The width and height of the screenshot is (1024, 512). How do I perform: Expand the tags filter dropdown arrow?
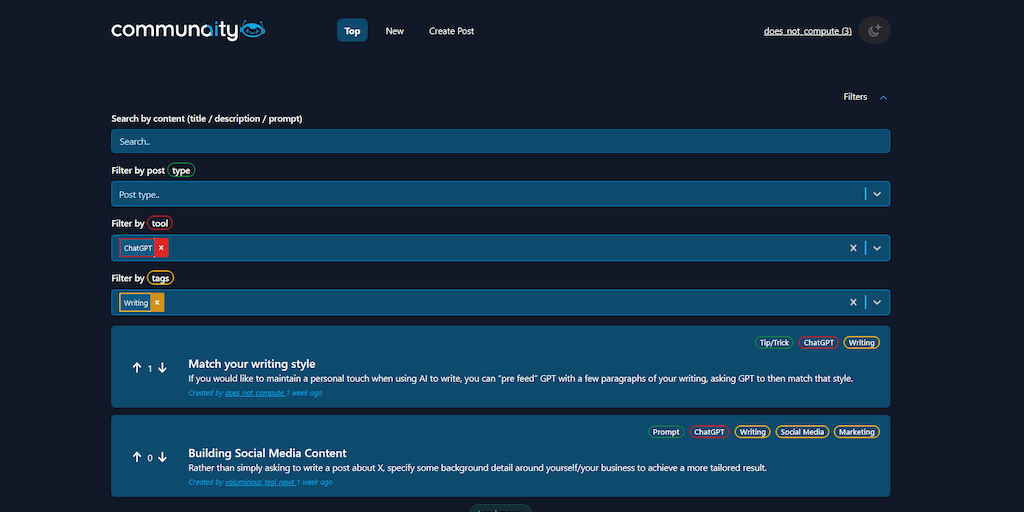pyautogui.click(x=877, y=302)
